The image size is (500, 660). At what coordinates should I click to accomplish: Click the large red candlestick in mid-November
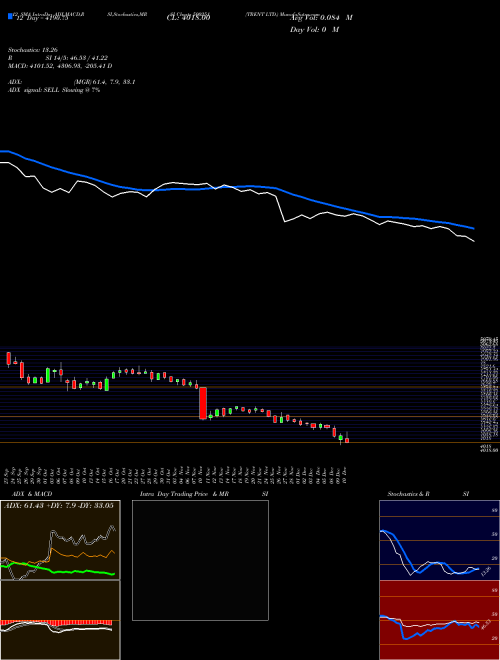point(203,403)
